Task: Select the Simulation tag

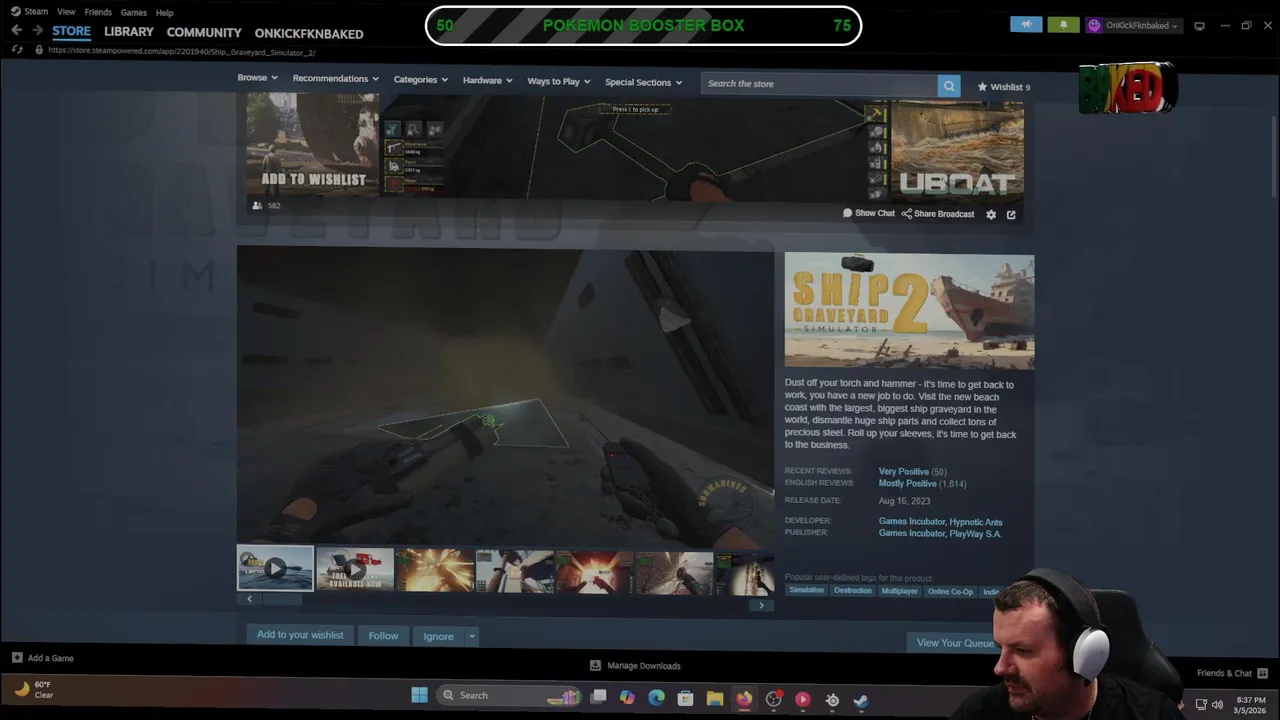Action: pyautogui.click(x=806, y=591)
